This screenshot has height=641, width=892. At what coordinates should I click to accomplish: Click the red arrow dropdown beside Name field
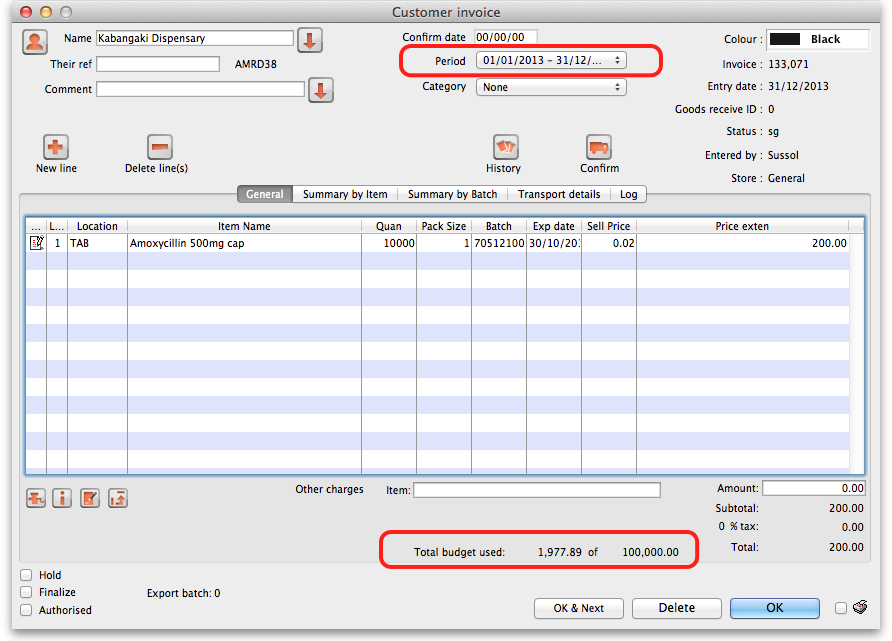[310, 41]
